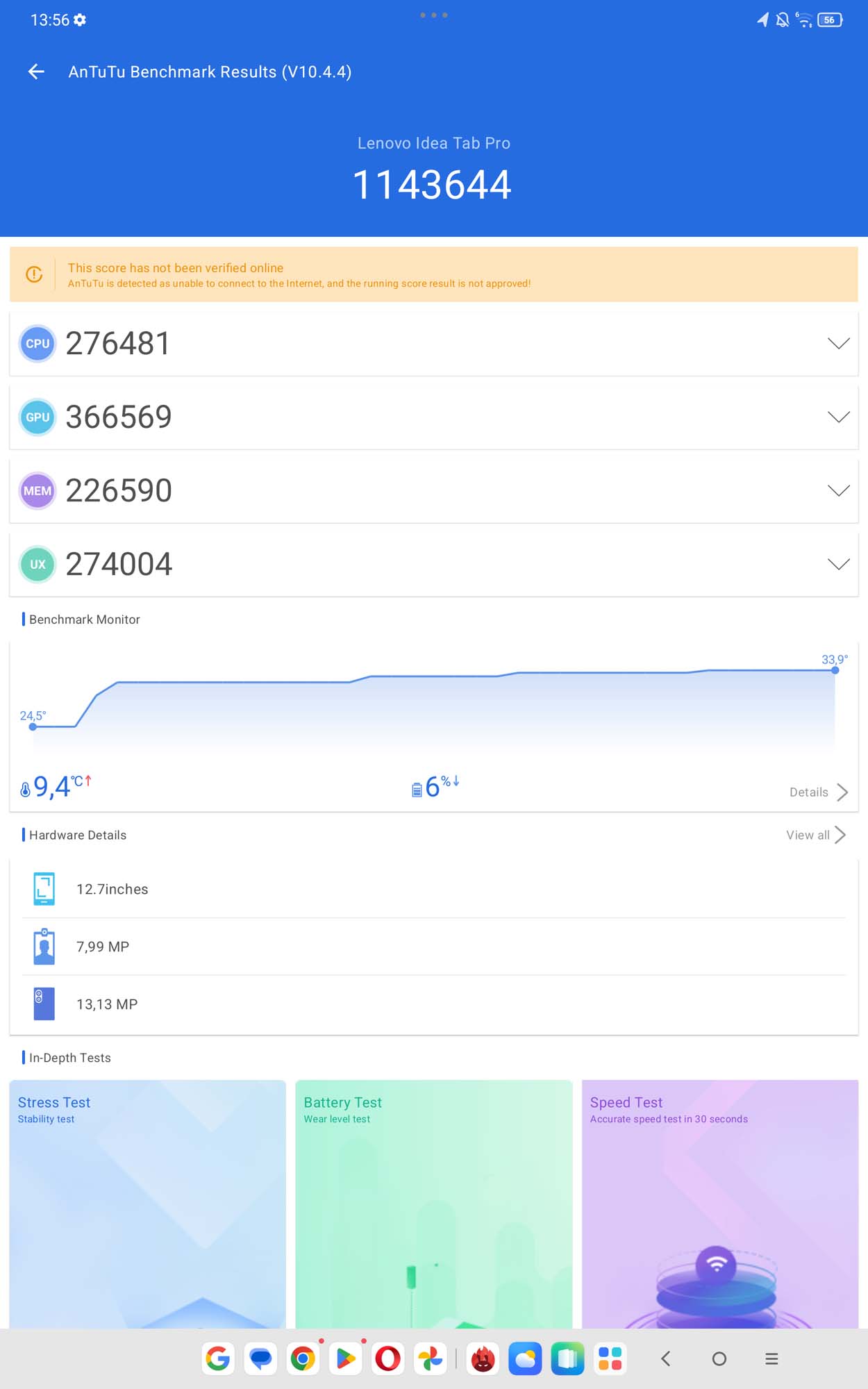Open Benchmark Monitor Details
This screenshot has height=1389, width=868.
click(x=818, y=792)
